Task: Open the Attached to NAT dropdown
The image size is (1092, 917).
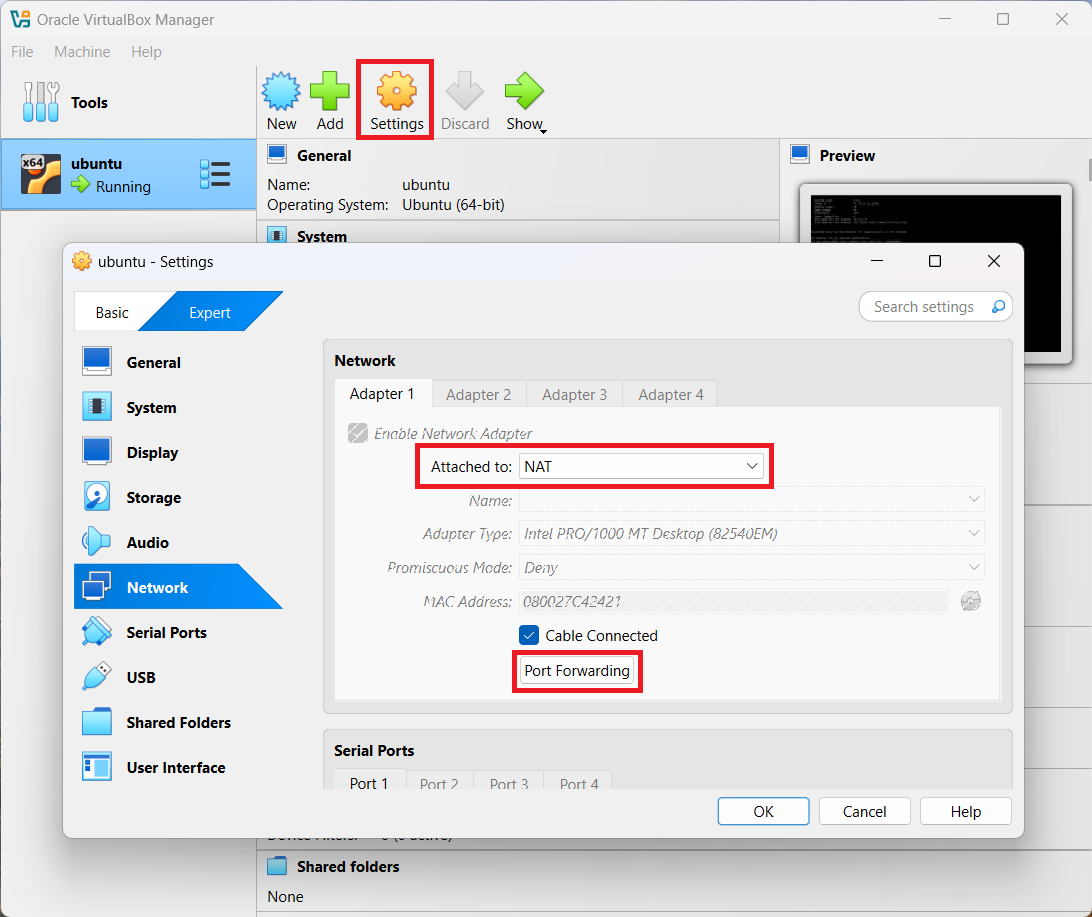Action: click(641, 467)
